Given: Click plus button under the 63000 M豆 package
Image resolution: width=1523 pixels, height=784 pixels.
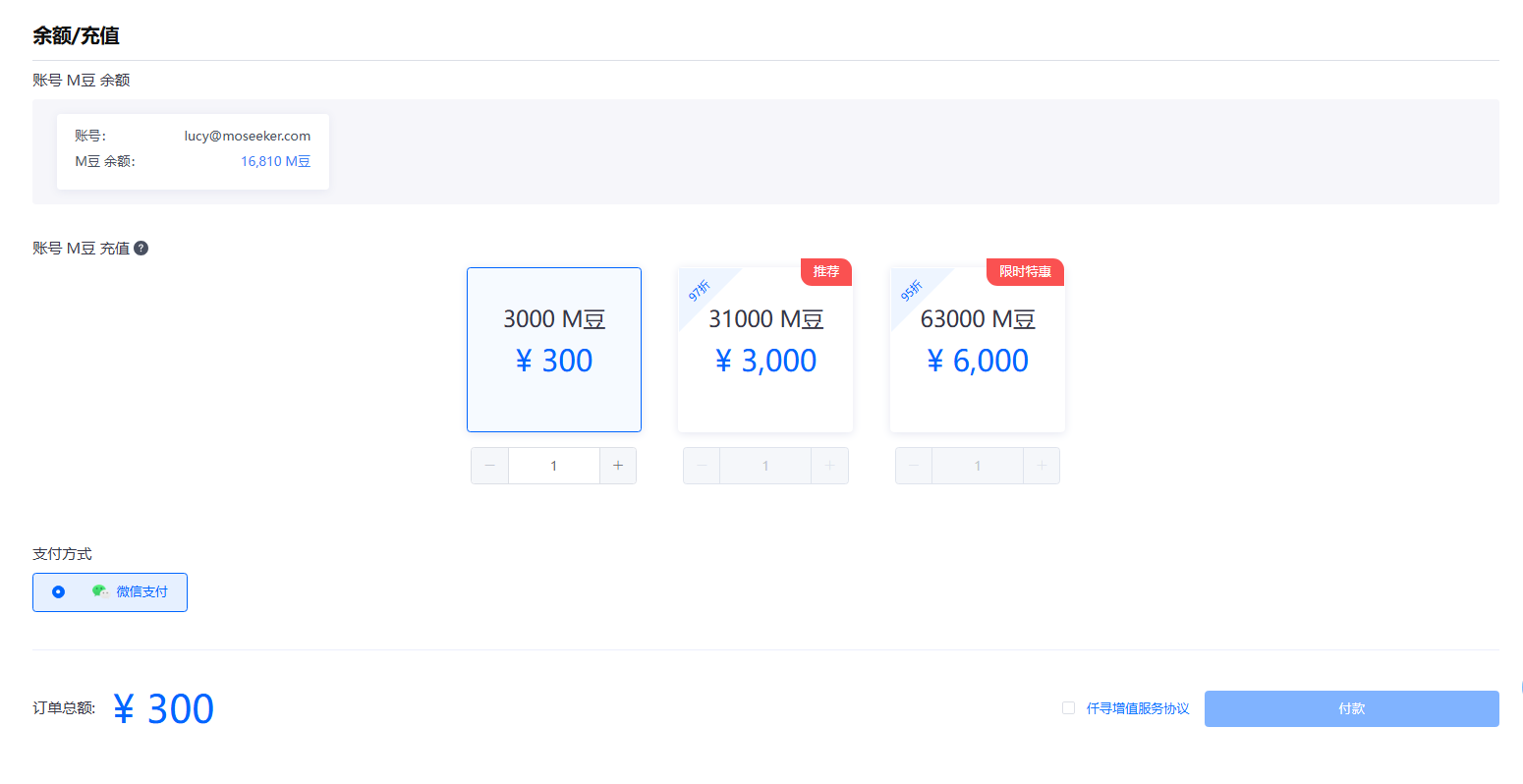Looking at the screenshot, I should click(x=1042, y=466).
